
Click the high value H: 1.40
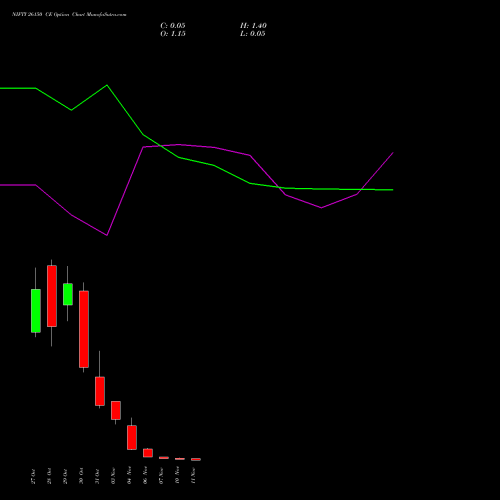click(253, 26)
